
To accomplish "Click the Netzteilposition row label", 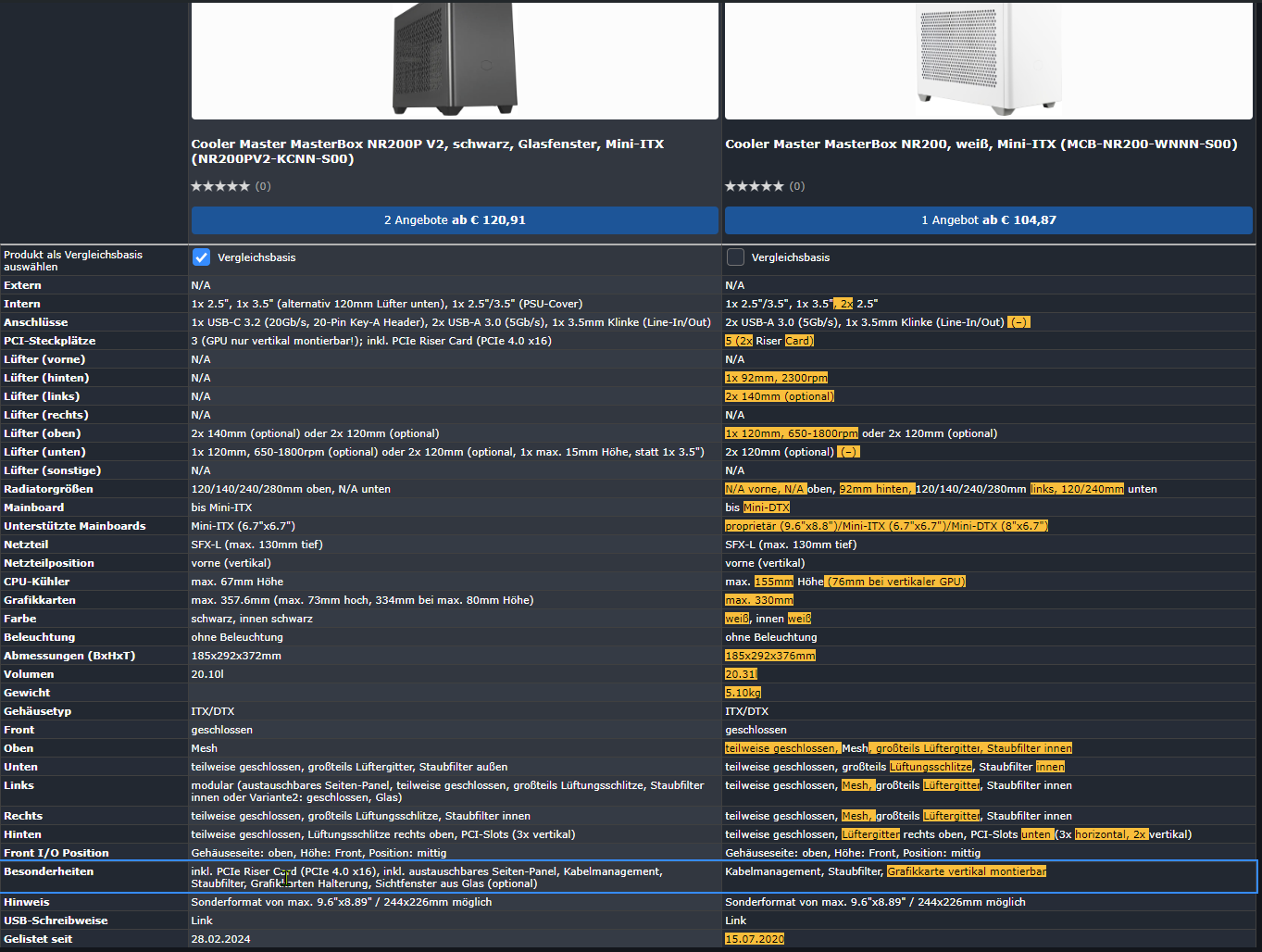I will tap(49, 563).
